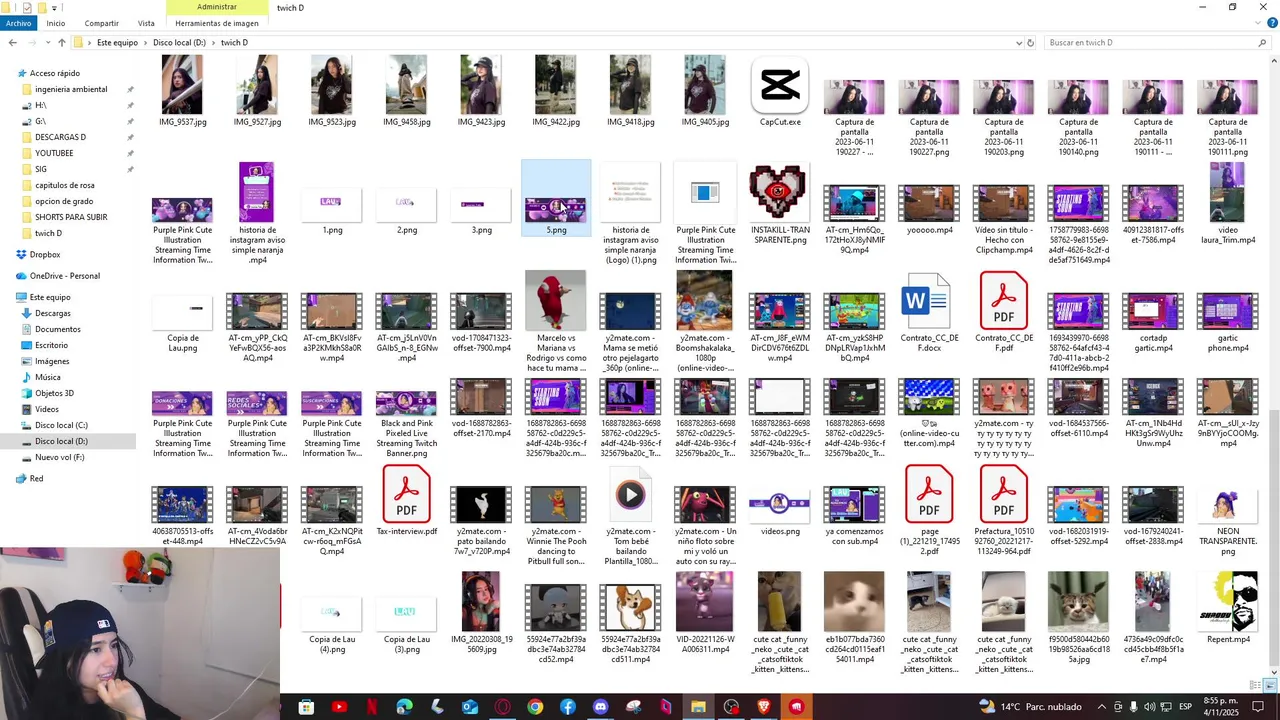Click Este equipo in the address breadcrumb
This screenshot has width=1280, height=720.
pos(117,43)
